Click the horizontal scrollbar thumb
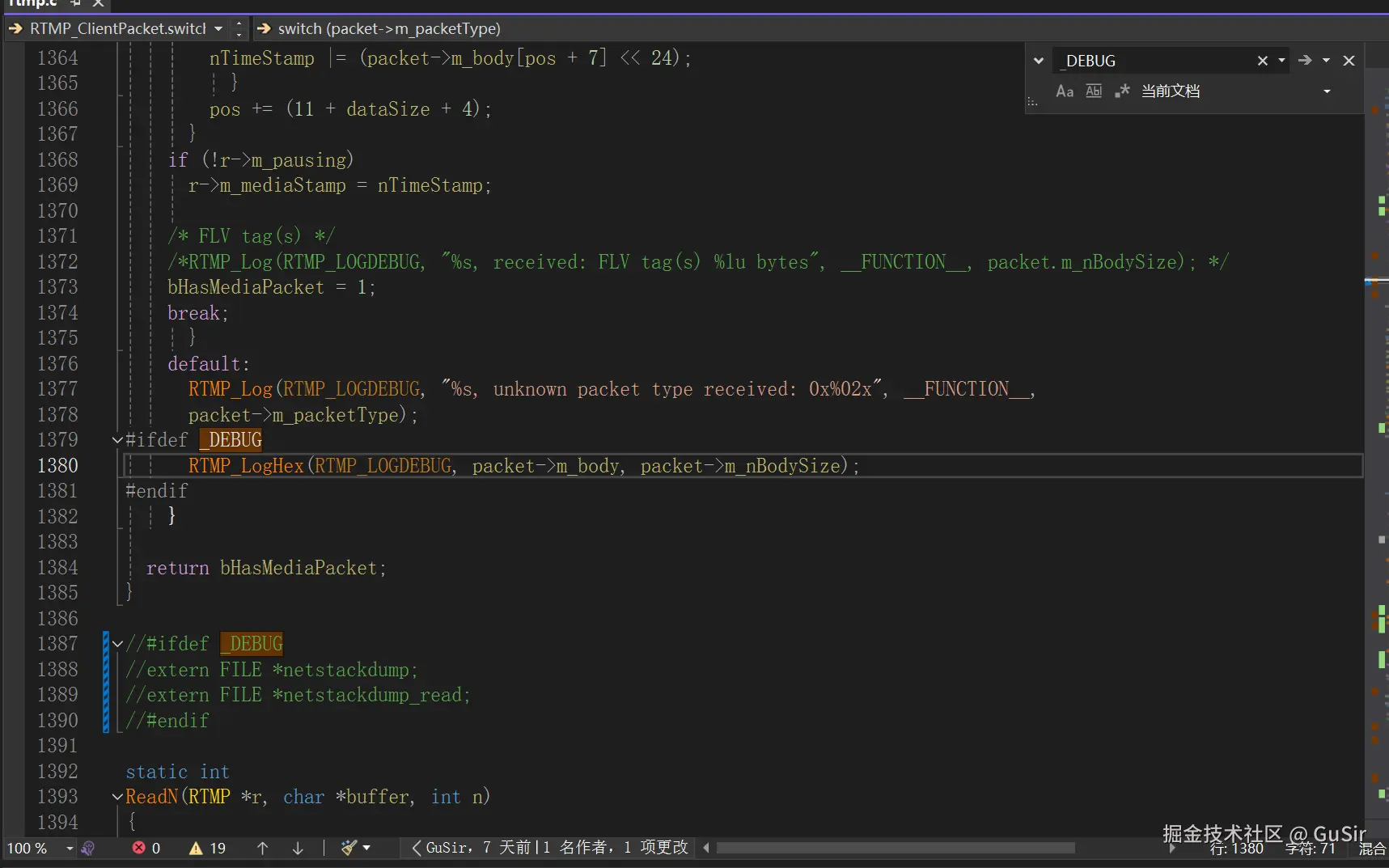 pyautogui.click(x=896, y=848)
